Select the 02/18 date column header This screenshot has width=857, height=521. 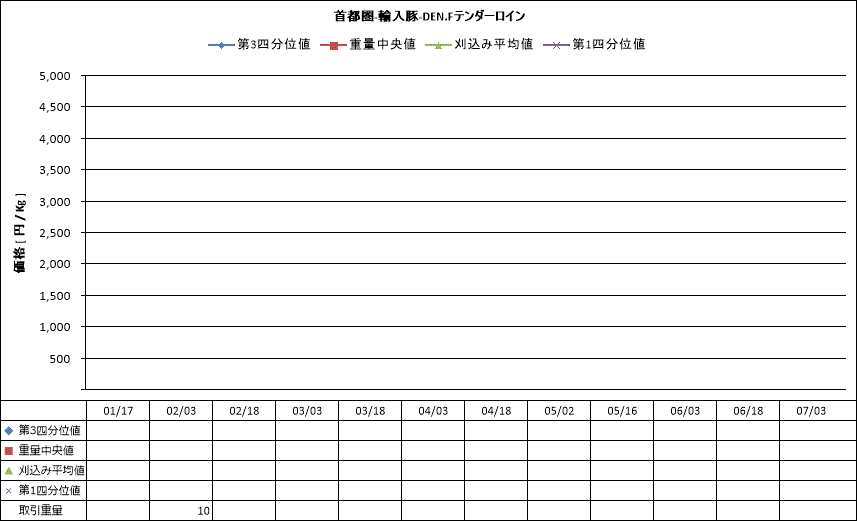pos(244,411)
